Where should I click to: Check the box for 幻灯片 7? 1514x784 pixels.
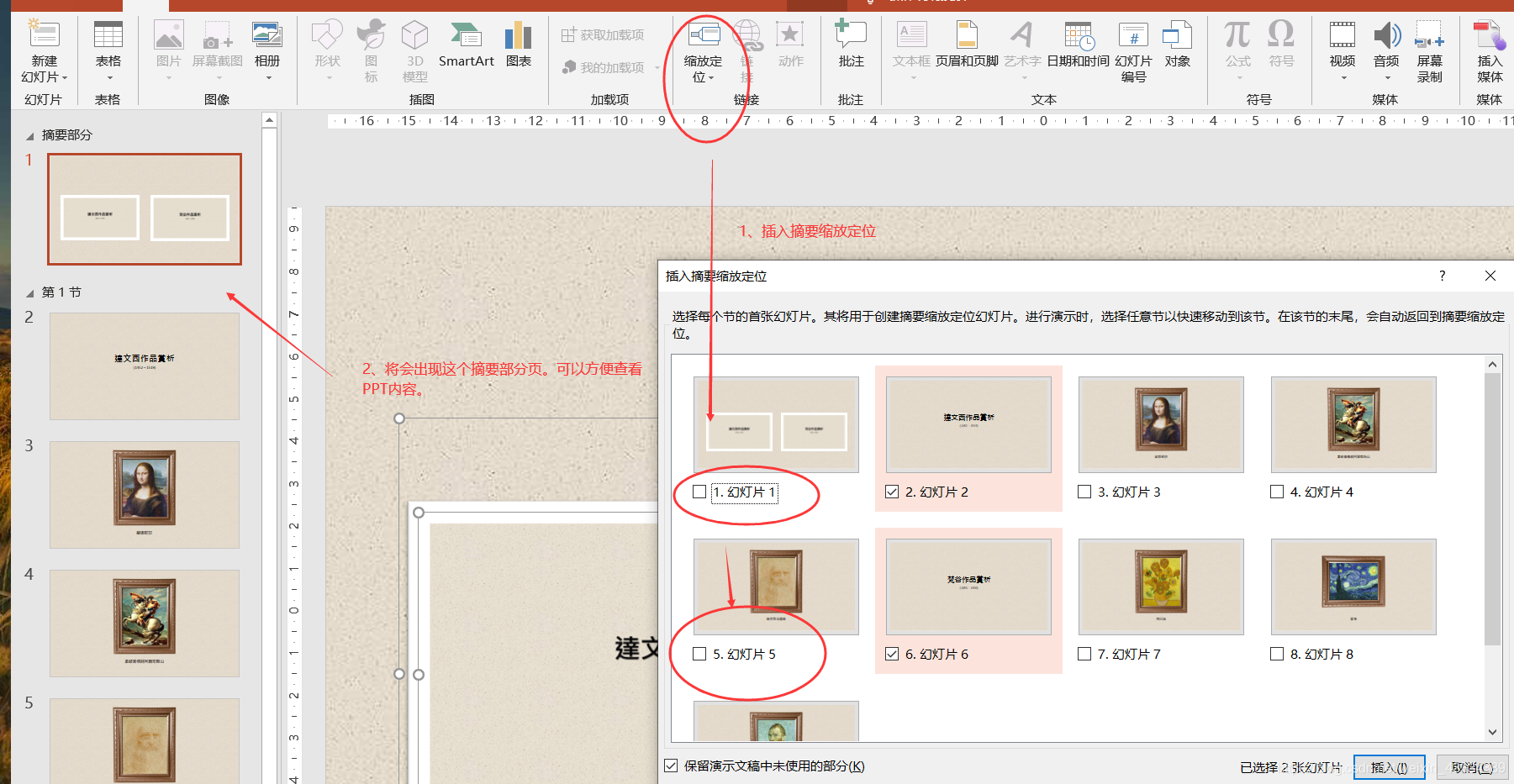tap(1084, 654)
